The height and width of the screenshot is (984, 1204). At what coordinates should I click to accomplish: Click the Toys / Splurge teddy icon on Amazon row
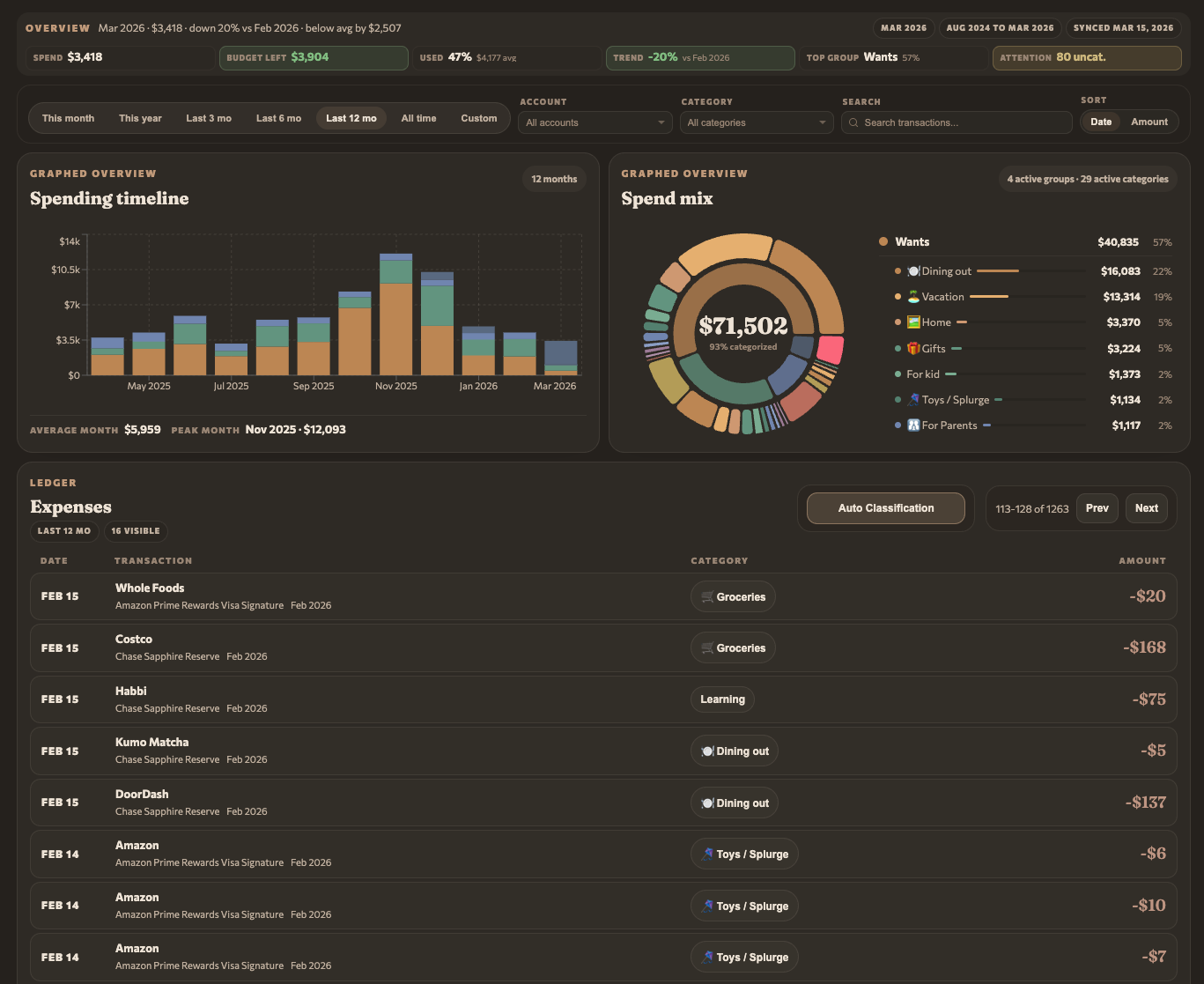click(708, 854)
